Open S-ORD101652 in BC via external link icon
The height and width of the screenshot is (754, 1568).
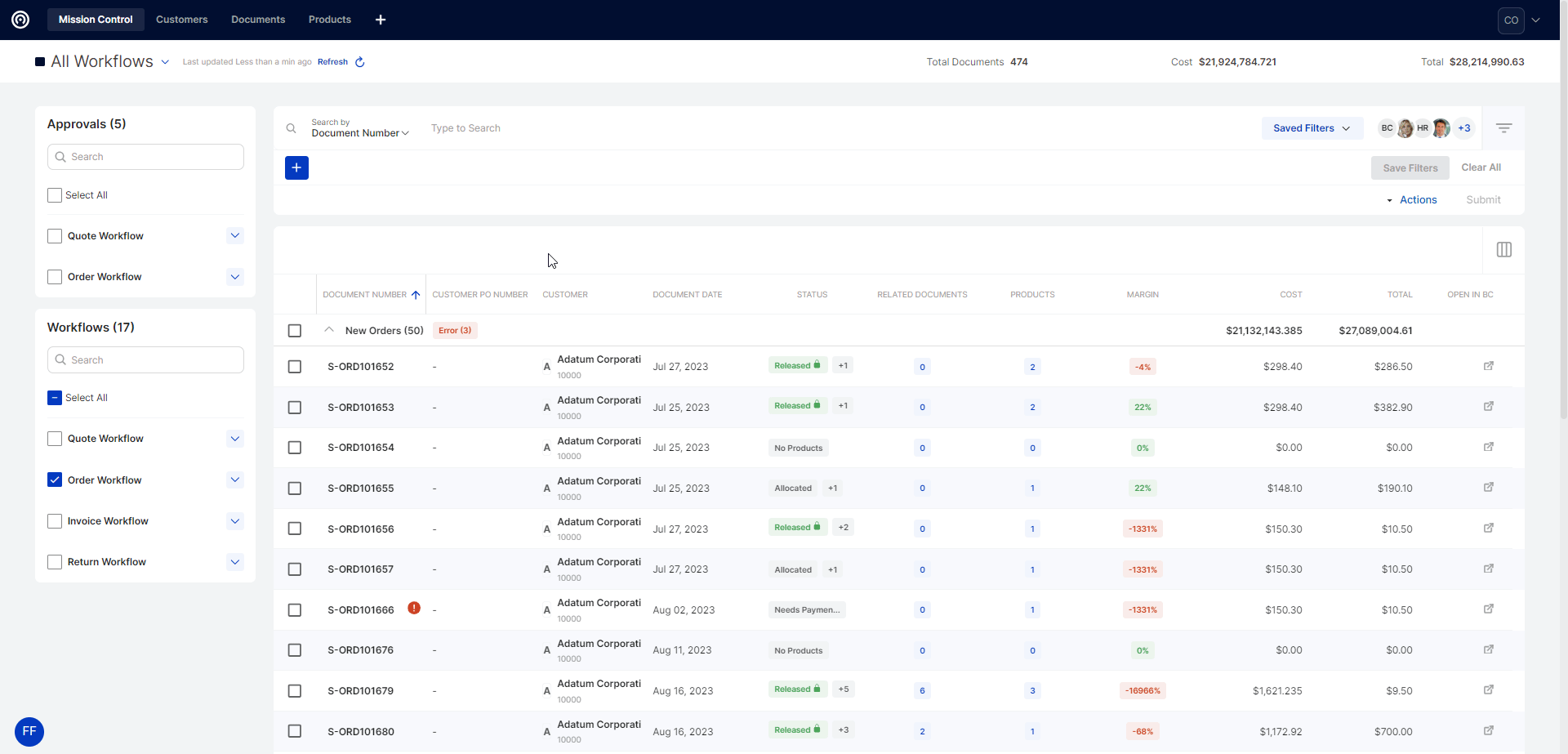(1488, 366)
